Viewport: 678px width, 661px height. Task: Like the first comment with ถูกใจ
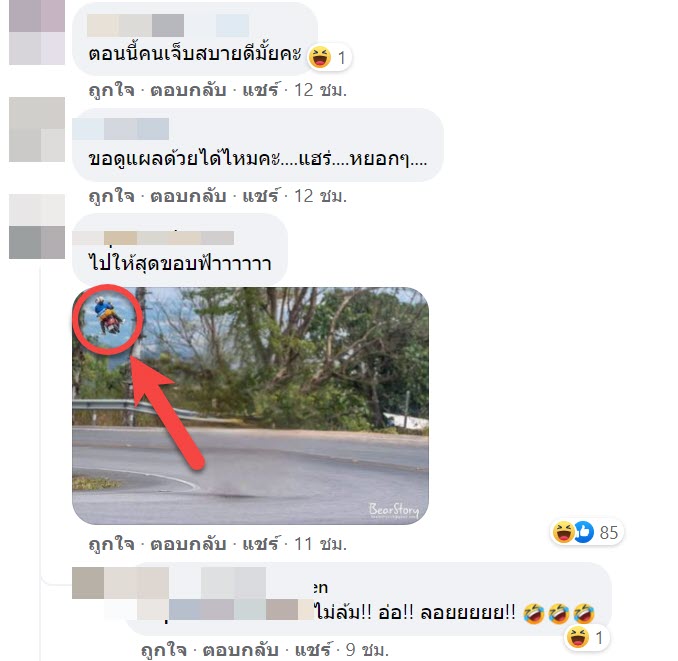112,90
